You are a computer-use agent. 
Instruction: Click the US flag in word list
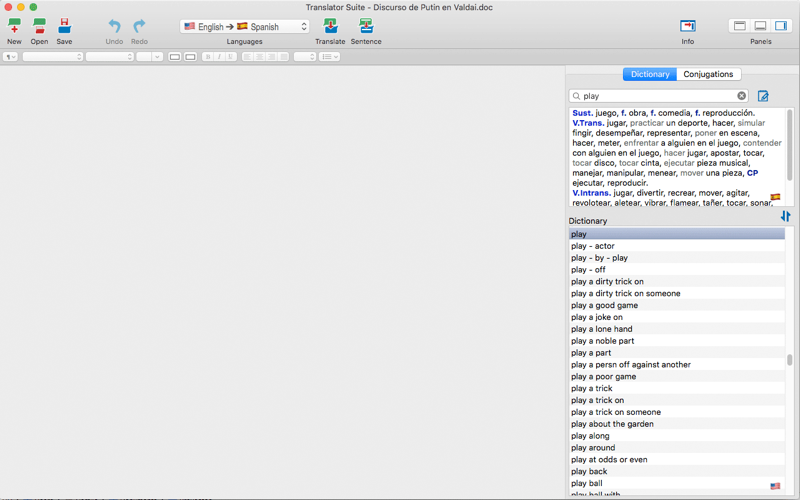[x=775, y=486]
